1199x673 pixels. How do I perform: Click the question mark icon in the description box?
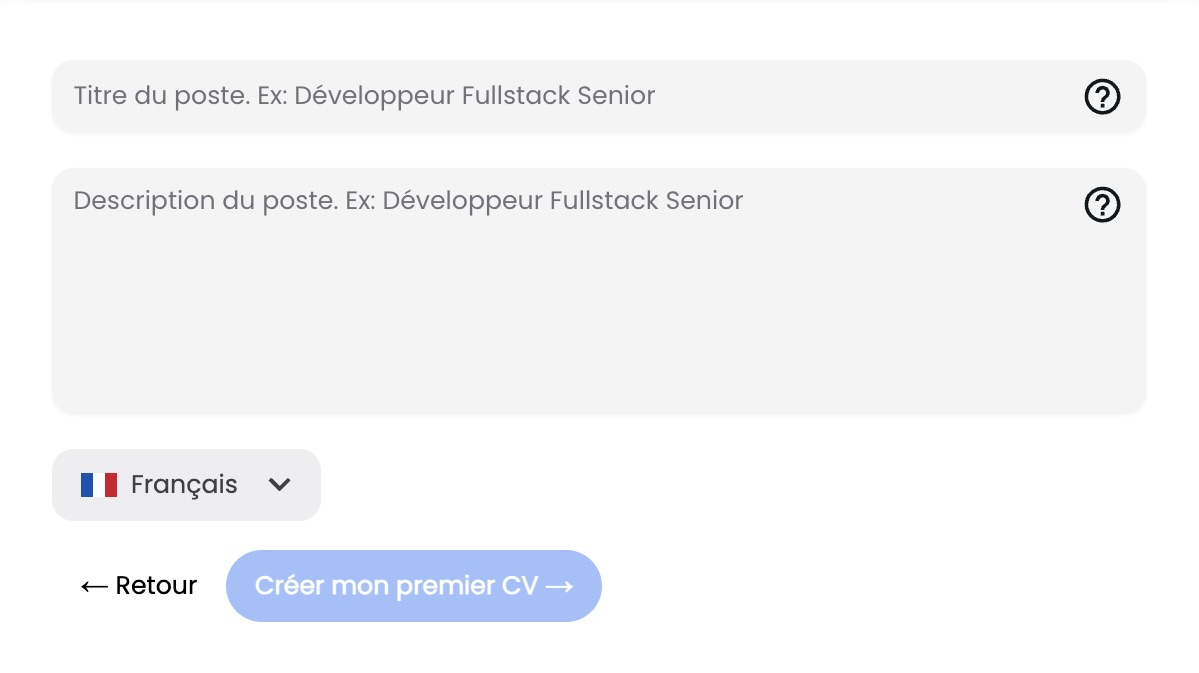[x=1102, y=205]
